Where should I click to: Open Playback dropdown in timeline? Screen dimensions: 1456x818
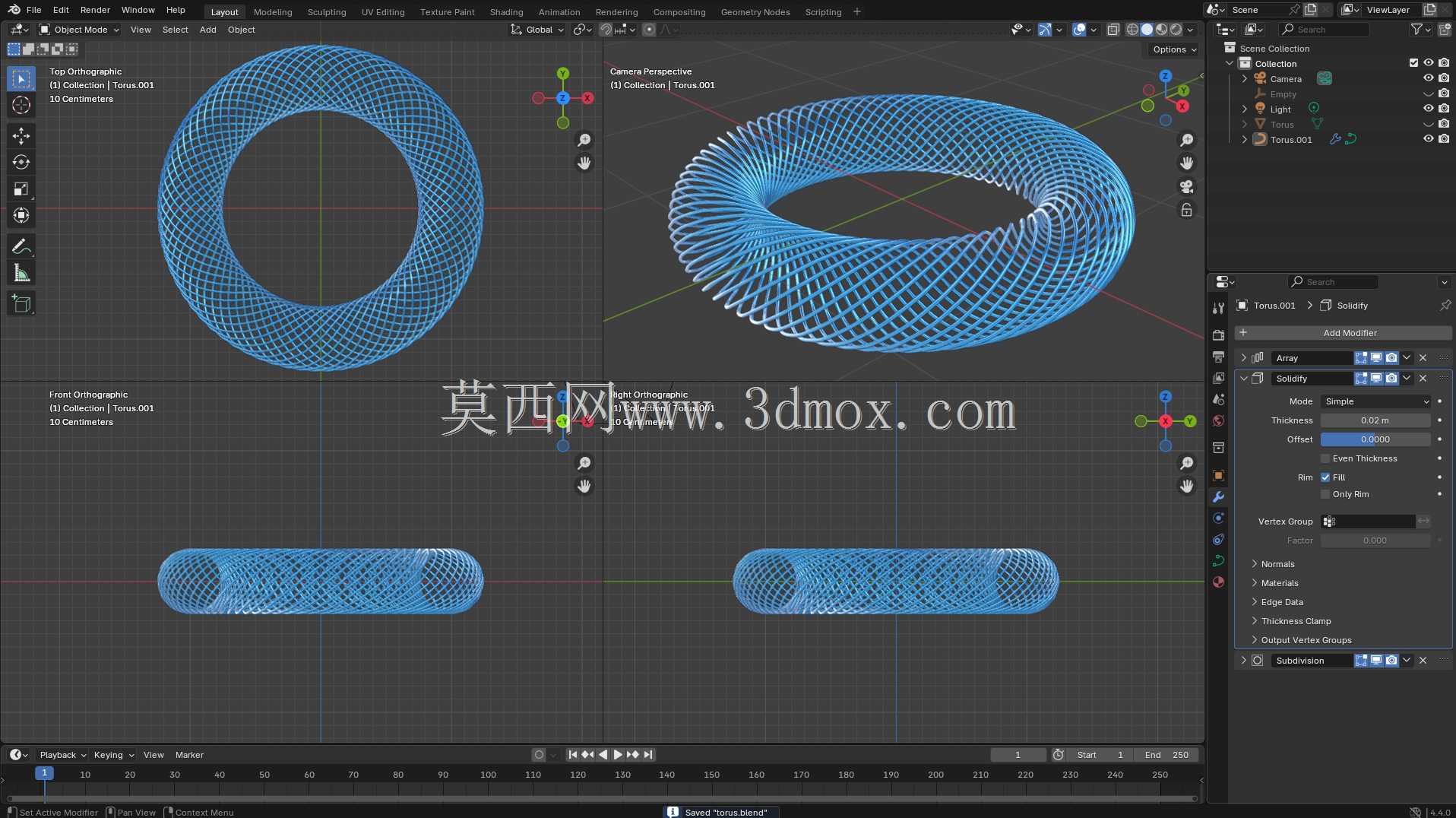62,755
